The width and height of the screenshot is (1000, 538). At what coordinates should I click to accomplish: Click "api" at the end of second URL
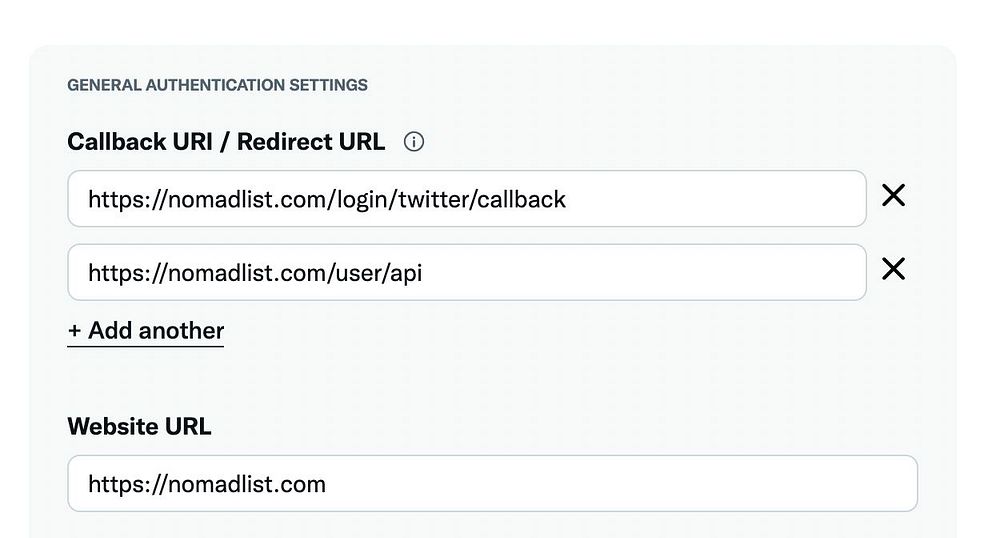405,272
